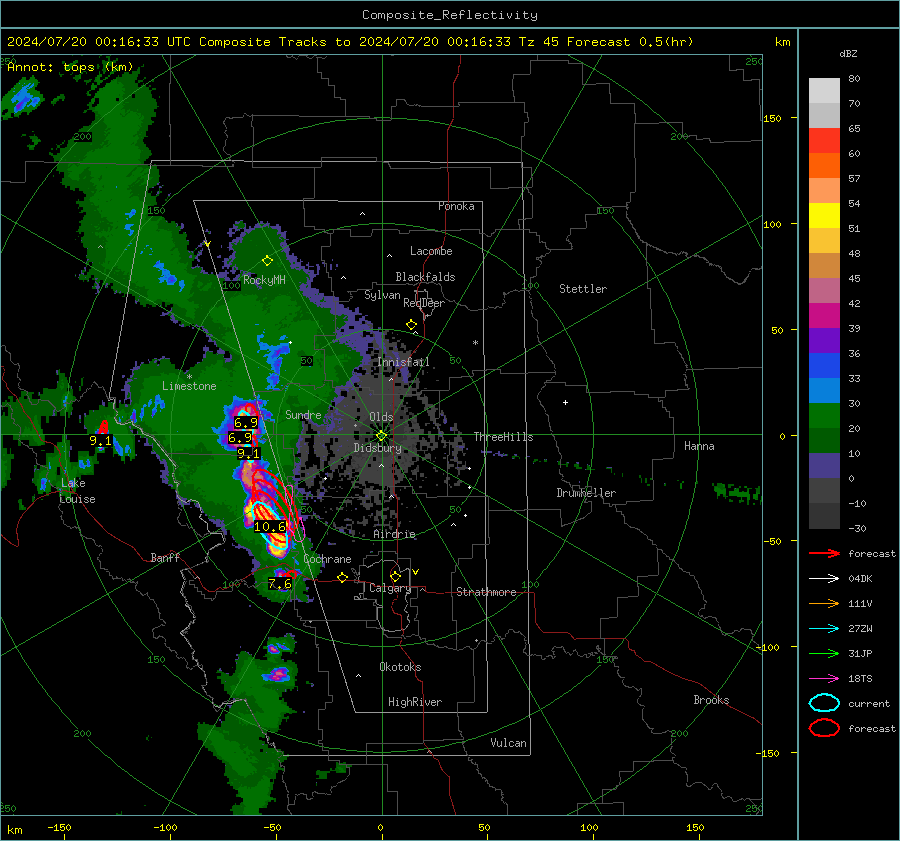The width and height of the screenshot is (900, 841).
Task: Click the Drumheller label
Action: tap(586, 493)
